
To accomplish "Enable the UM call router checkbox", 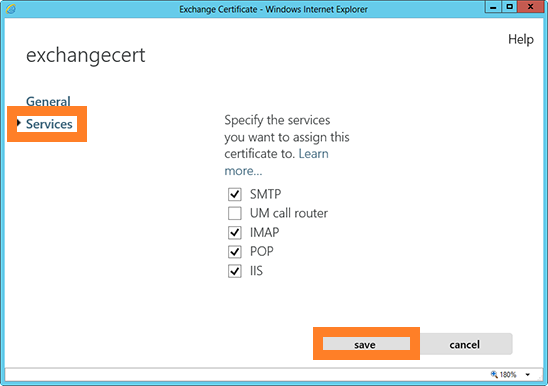I will coord(235,213).
